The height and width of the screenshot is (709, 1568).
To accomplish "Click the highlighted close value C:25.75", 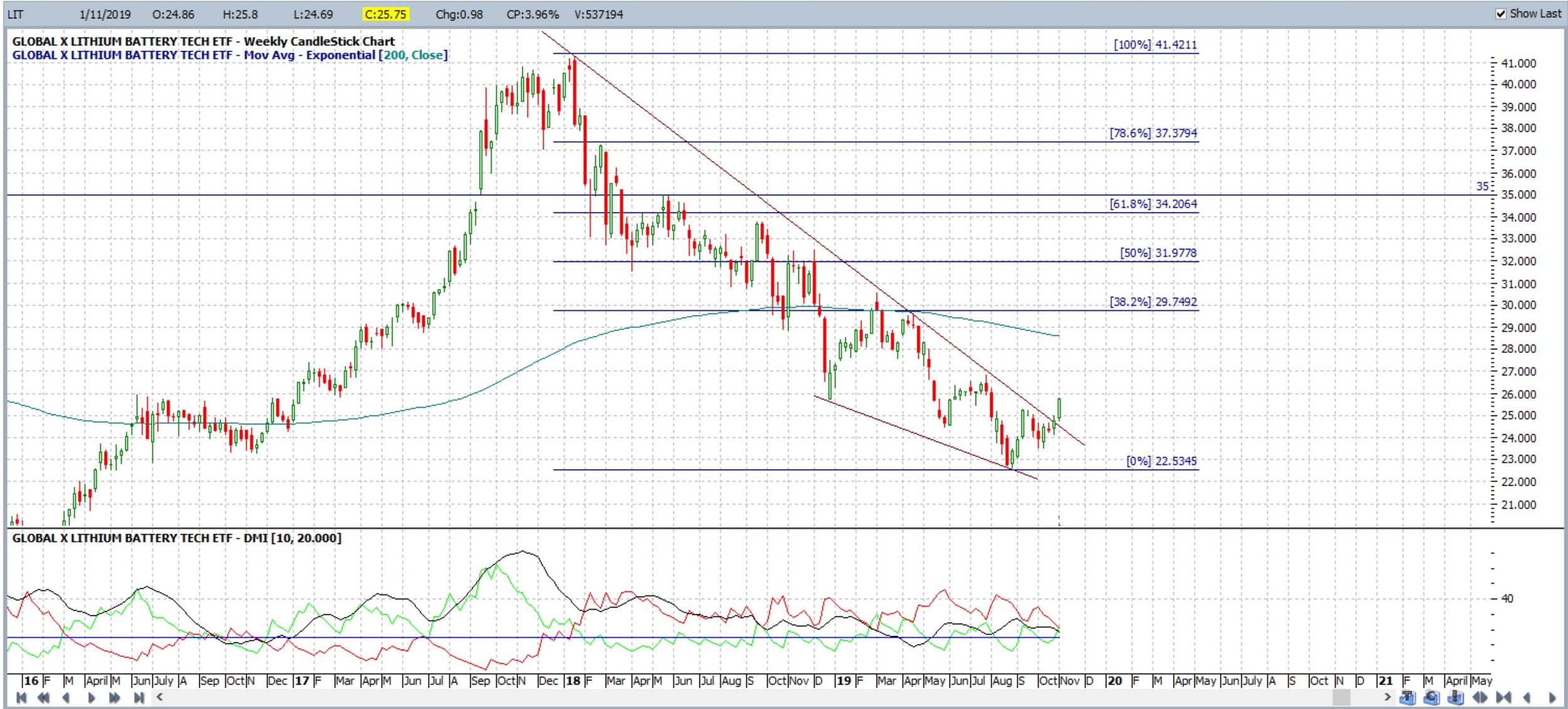I will point(386,14).
